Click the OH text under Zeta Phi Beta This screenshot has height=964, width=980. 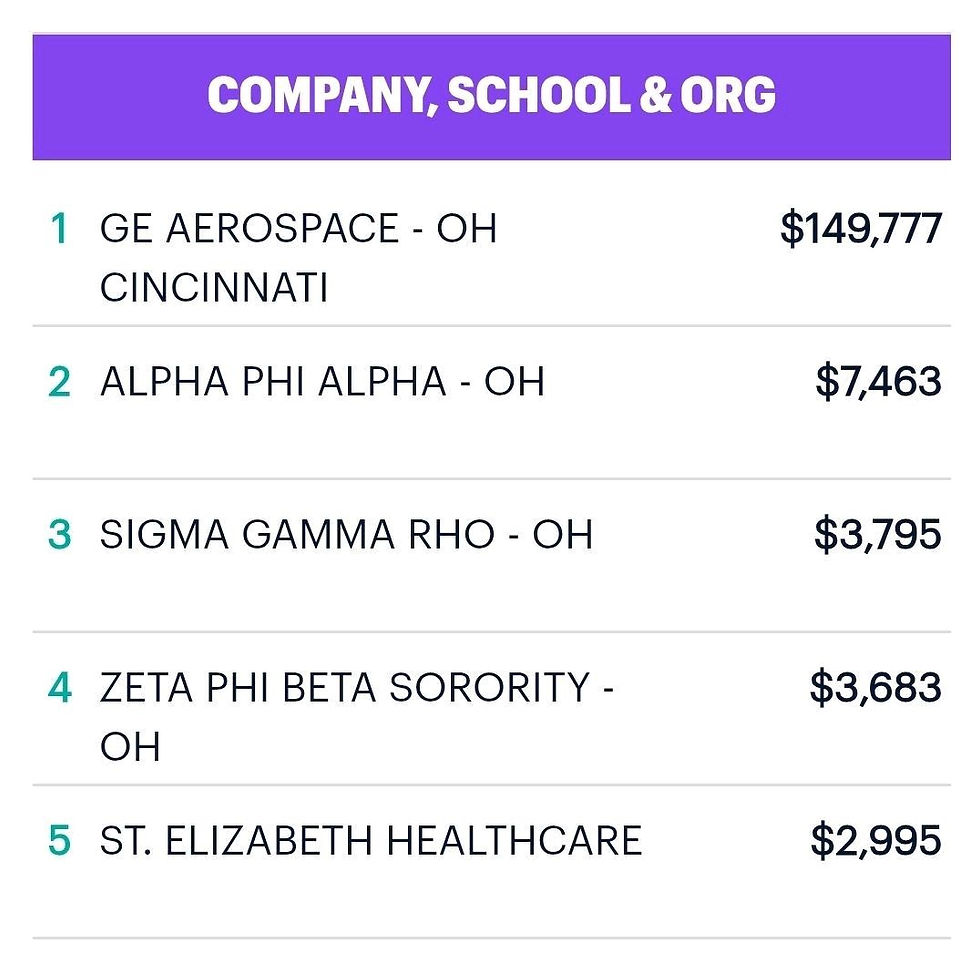point(130,746)
